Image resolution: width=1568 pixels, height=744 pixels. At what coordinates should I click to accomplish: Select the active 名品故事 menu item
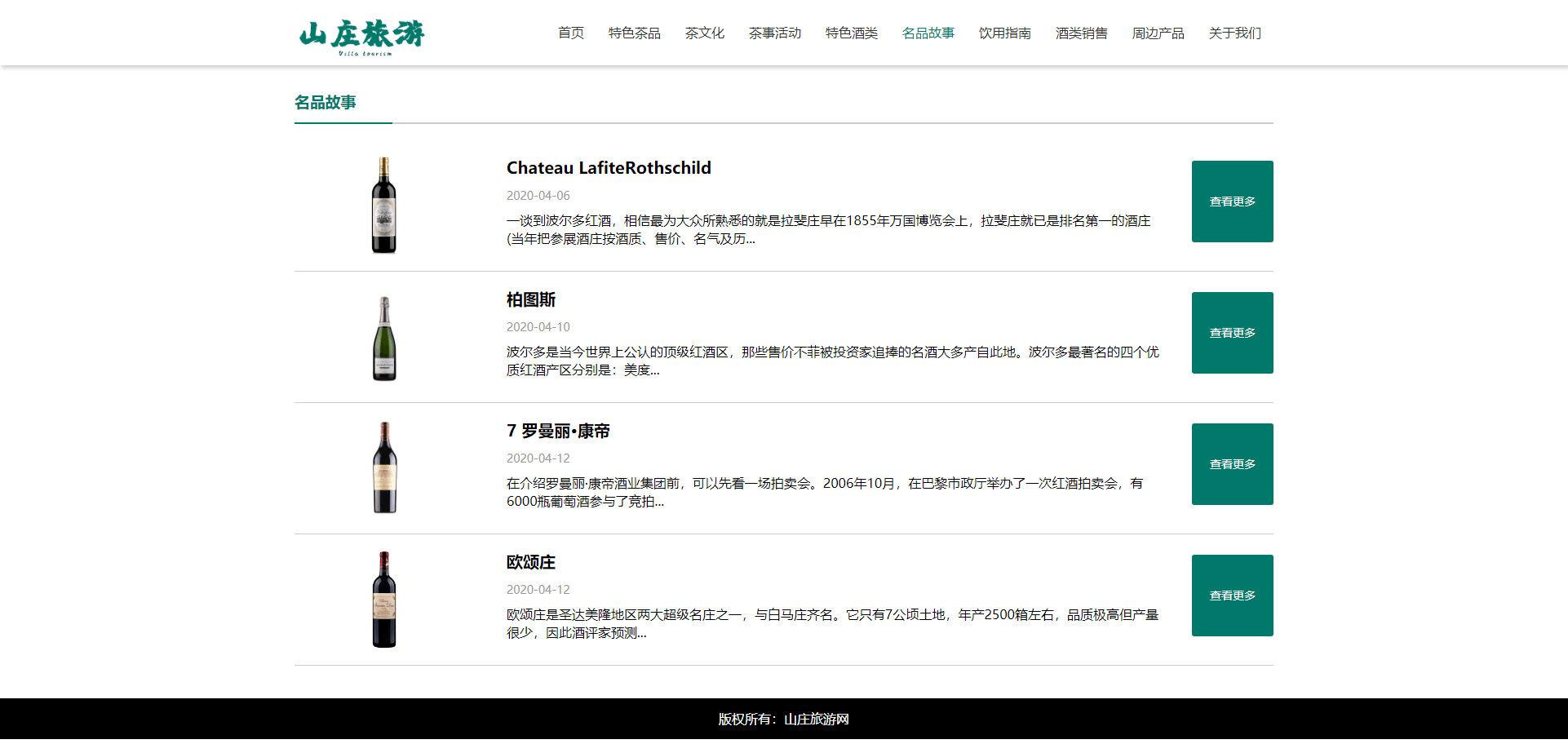pyautogui.click(x=928, y=33)
